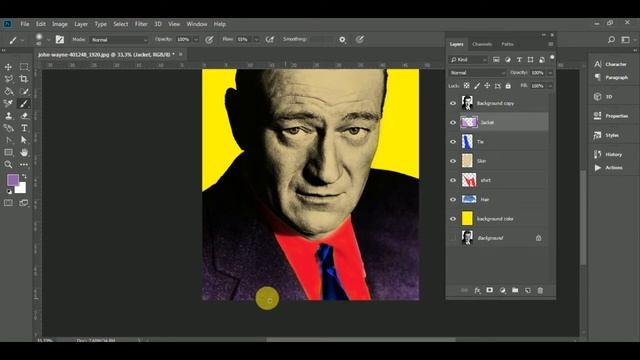
Task: Toggle pressure for opacity button
Action: coord(209,40)
